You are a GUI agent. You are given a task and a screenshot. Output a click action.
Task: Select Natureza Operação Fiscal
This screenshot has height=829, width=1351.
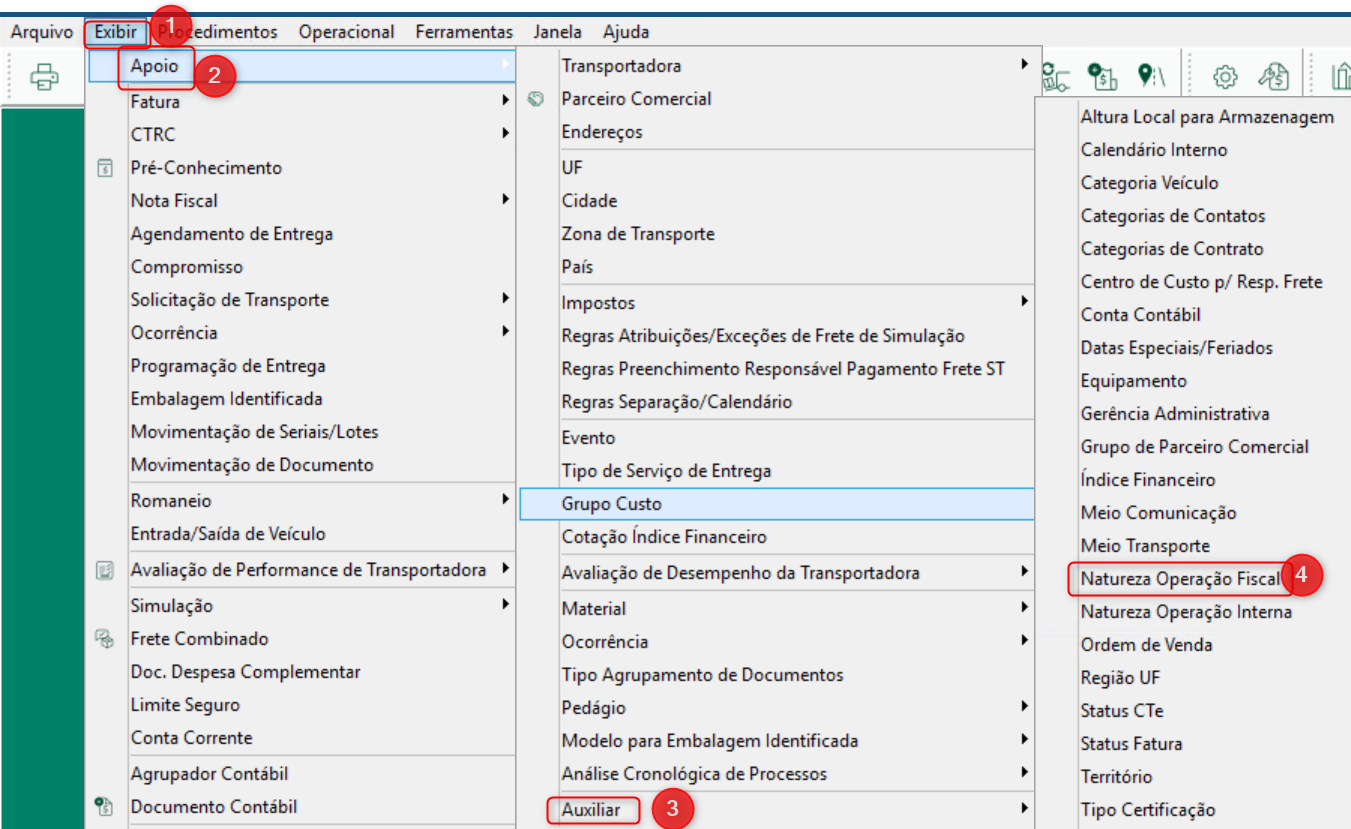[1180, 579]
